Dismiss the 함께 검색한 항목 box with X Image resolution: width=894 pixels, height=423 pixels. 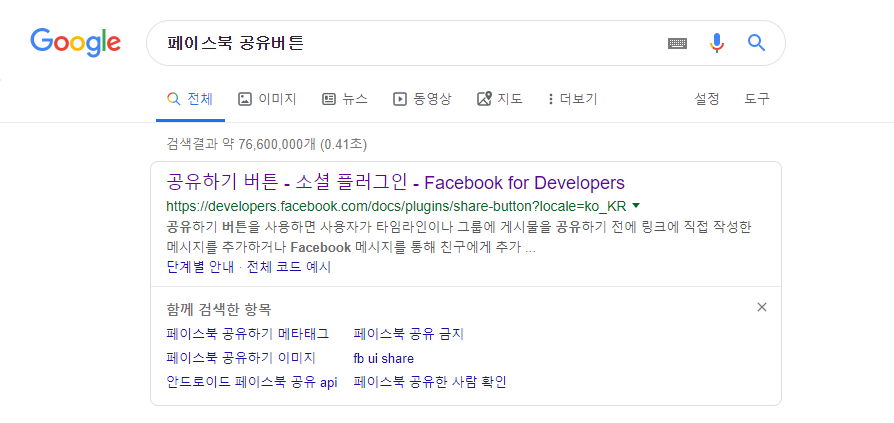point(762,307)
